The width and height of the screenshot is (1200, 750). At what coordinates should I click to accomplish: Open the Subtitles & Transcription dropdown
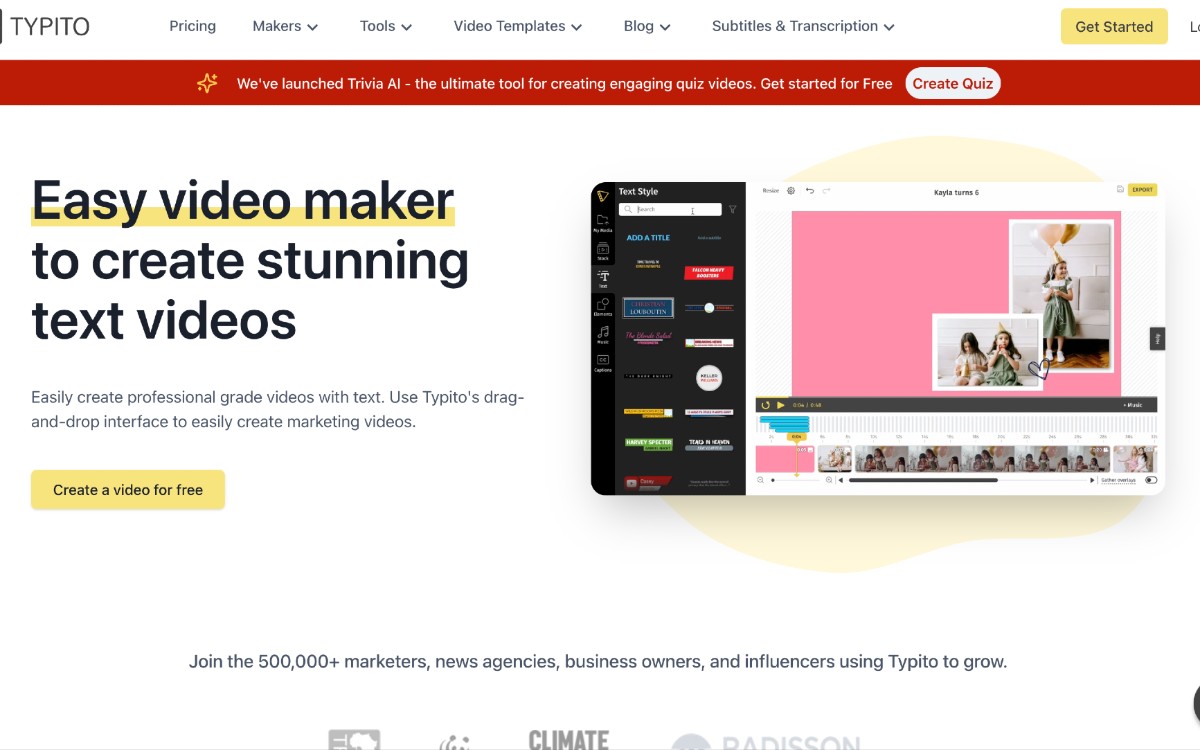[802, 27]
